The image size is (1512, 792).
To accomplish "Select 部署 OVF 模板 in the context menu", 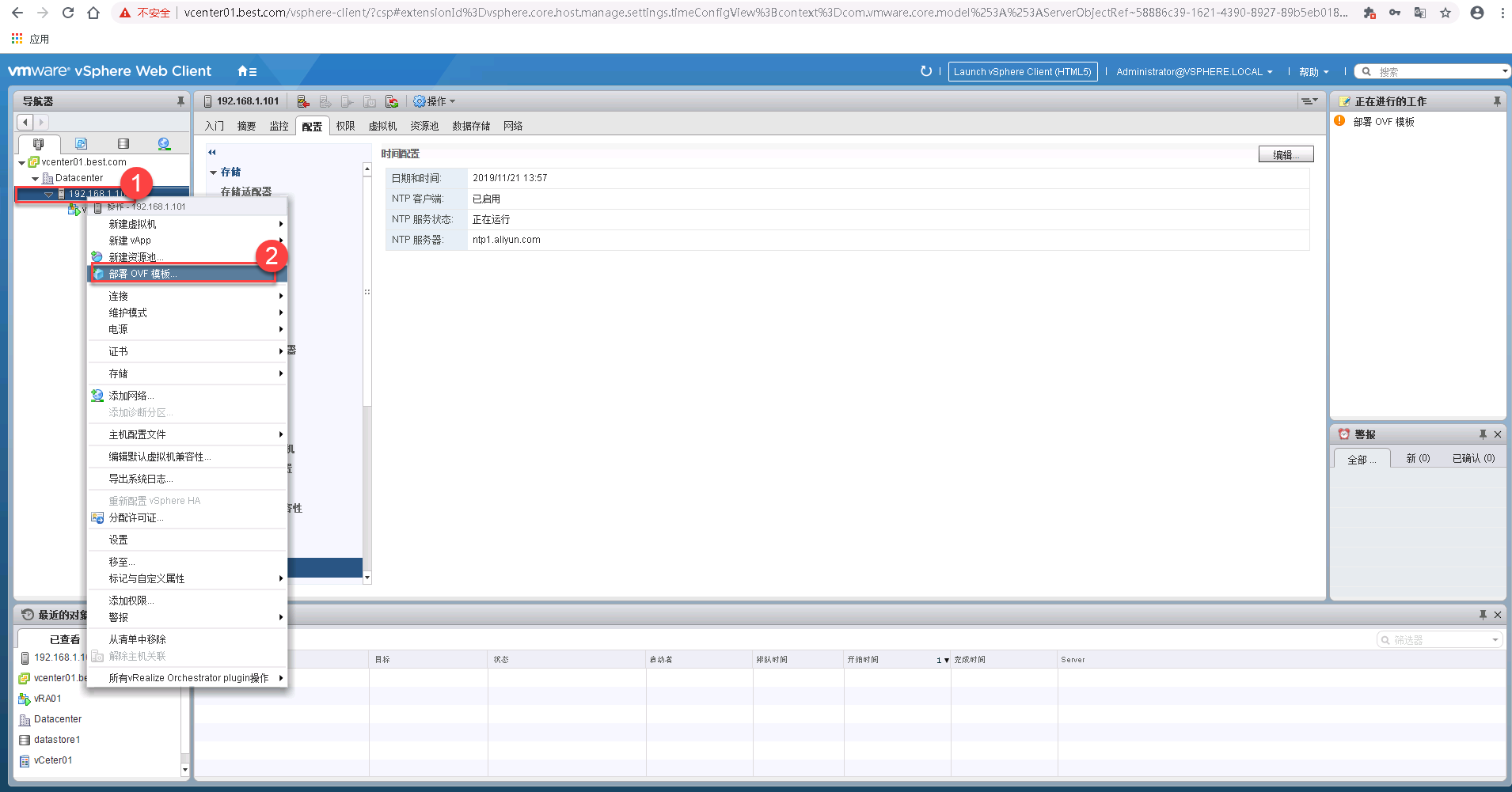I will 187,274.
